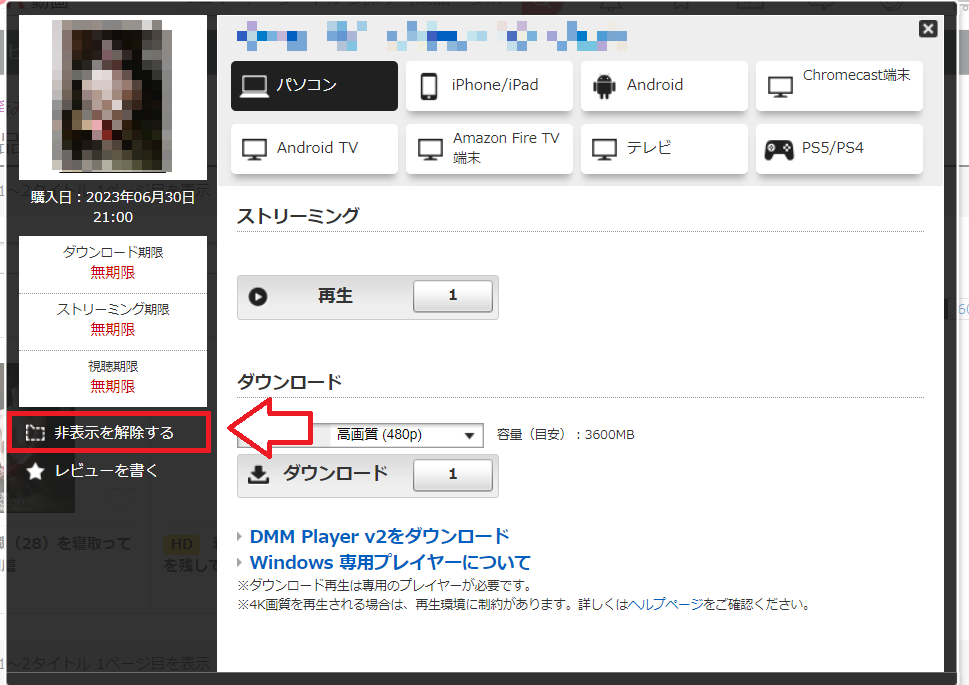Click the ダウンロード section heading
Screen dimensions: 969x685
pos(289,381)
